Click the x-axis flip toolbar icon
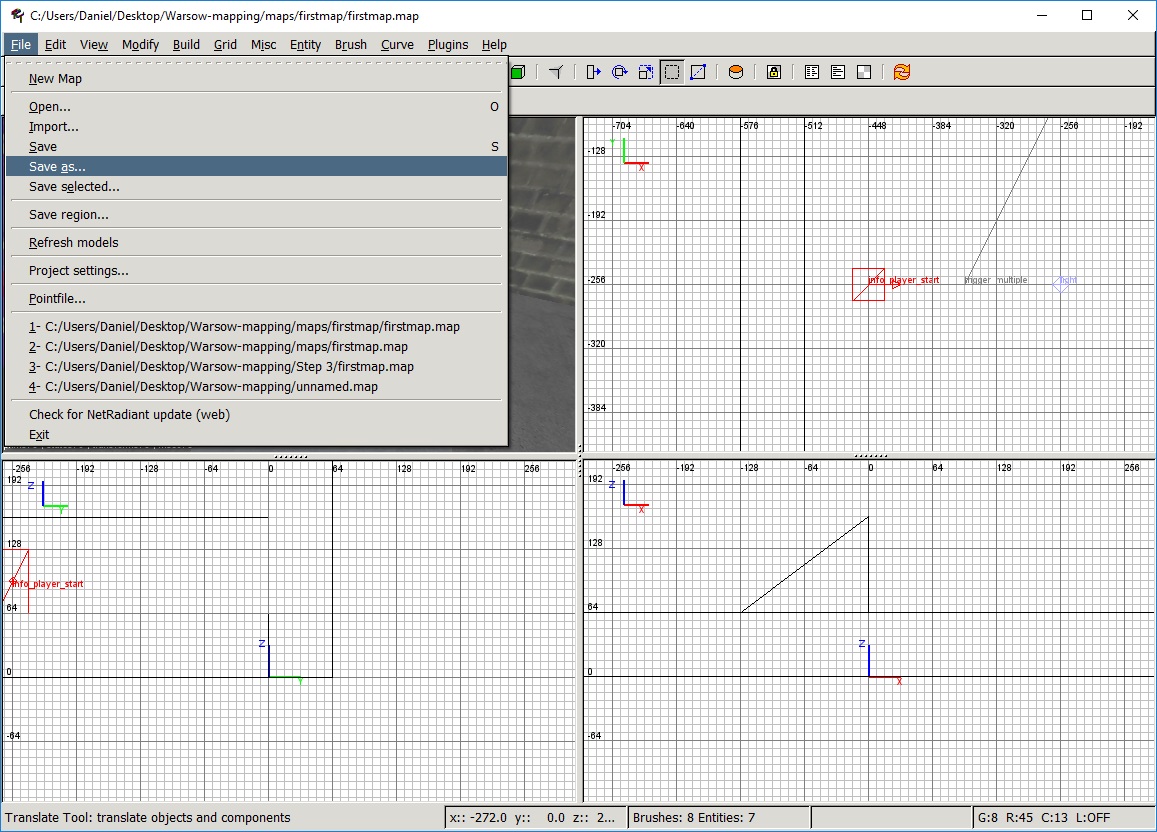1157x832 pixels. pos(591,71)
